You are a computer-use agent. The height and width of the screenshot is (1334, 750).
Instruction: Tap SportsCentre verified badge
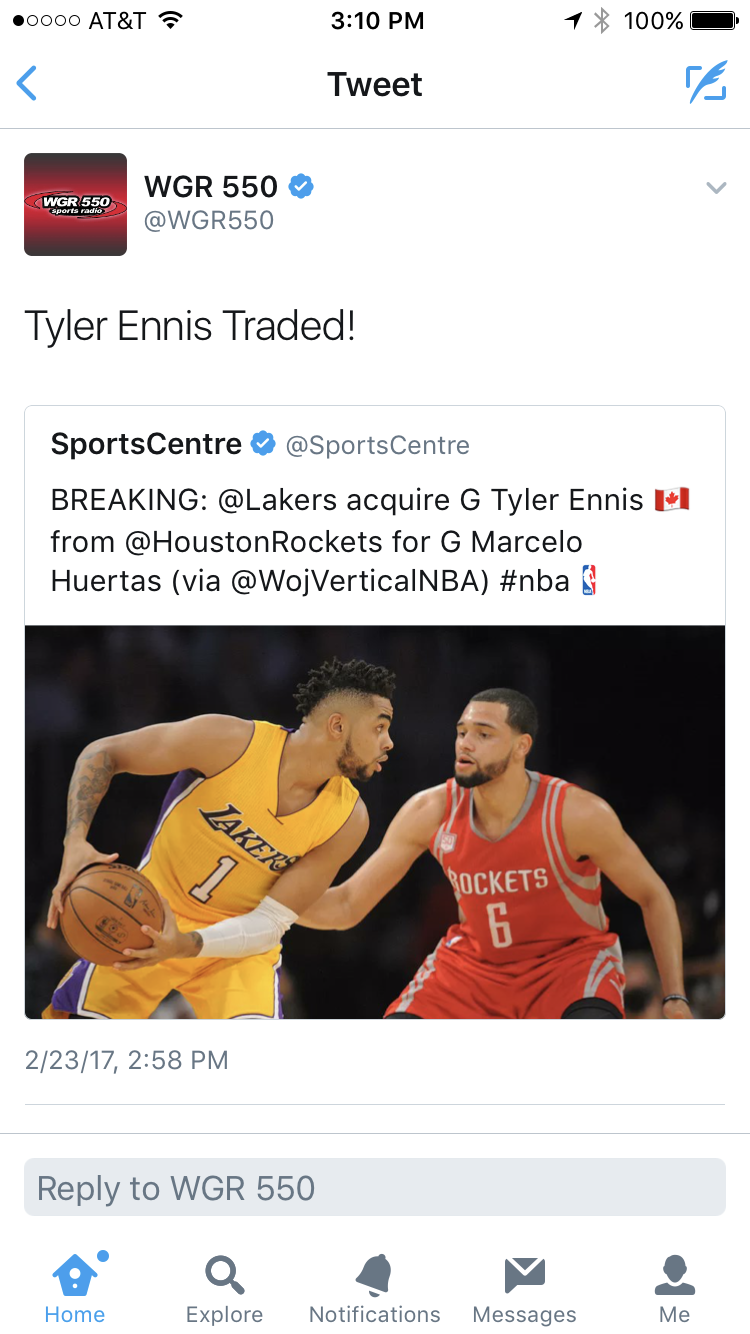pos(263,443)
